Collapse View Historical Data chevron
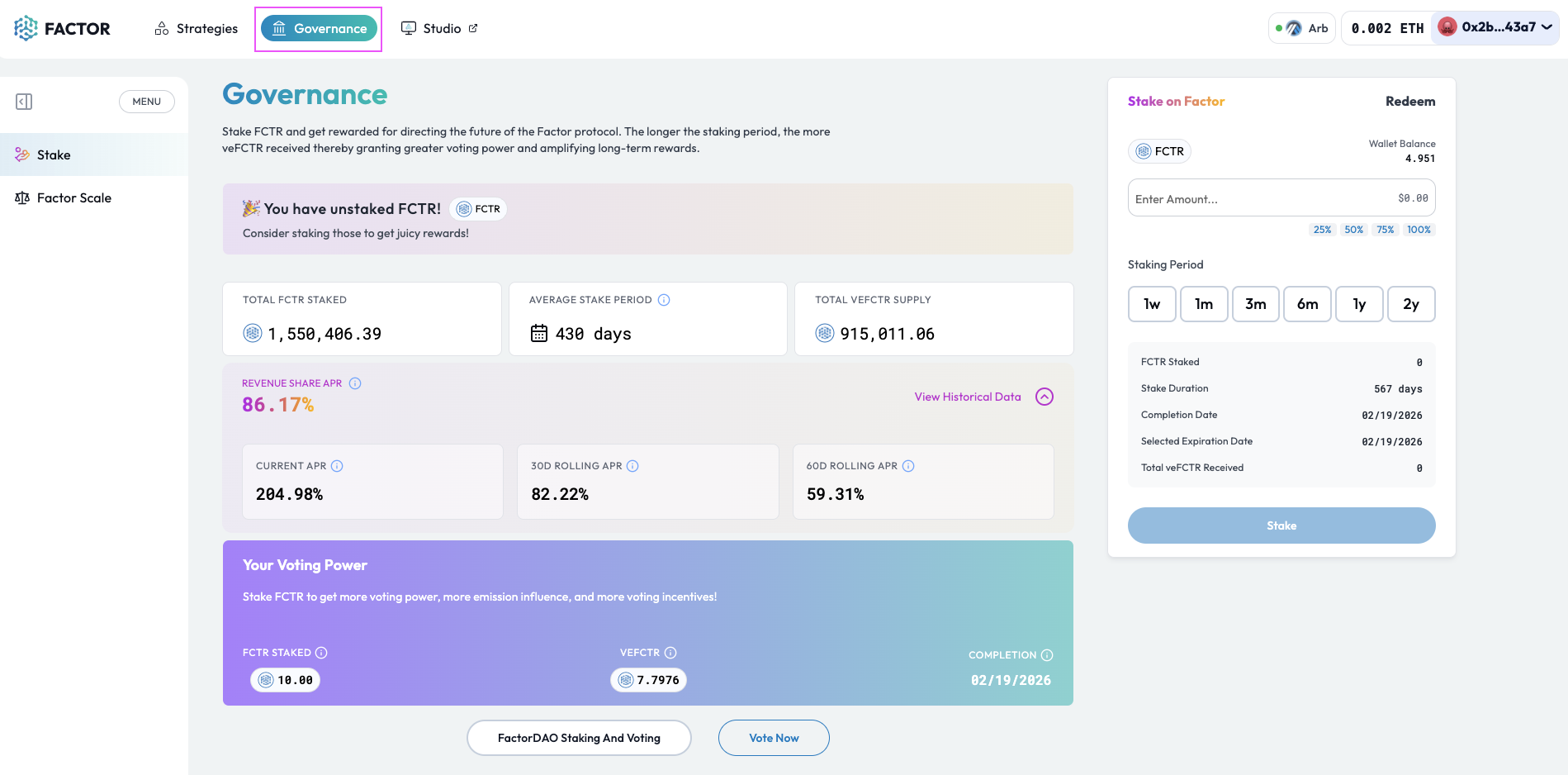Viewport: 1568px width, 775px height. pos(1045,397)
